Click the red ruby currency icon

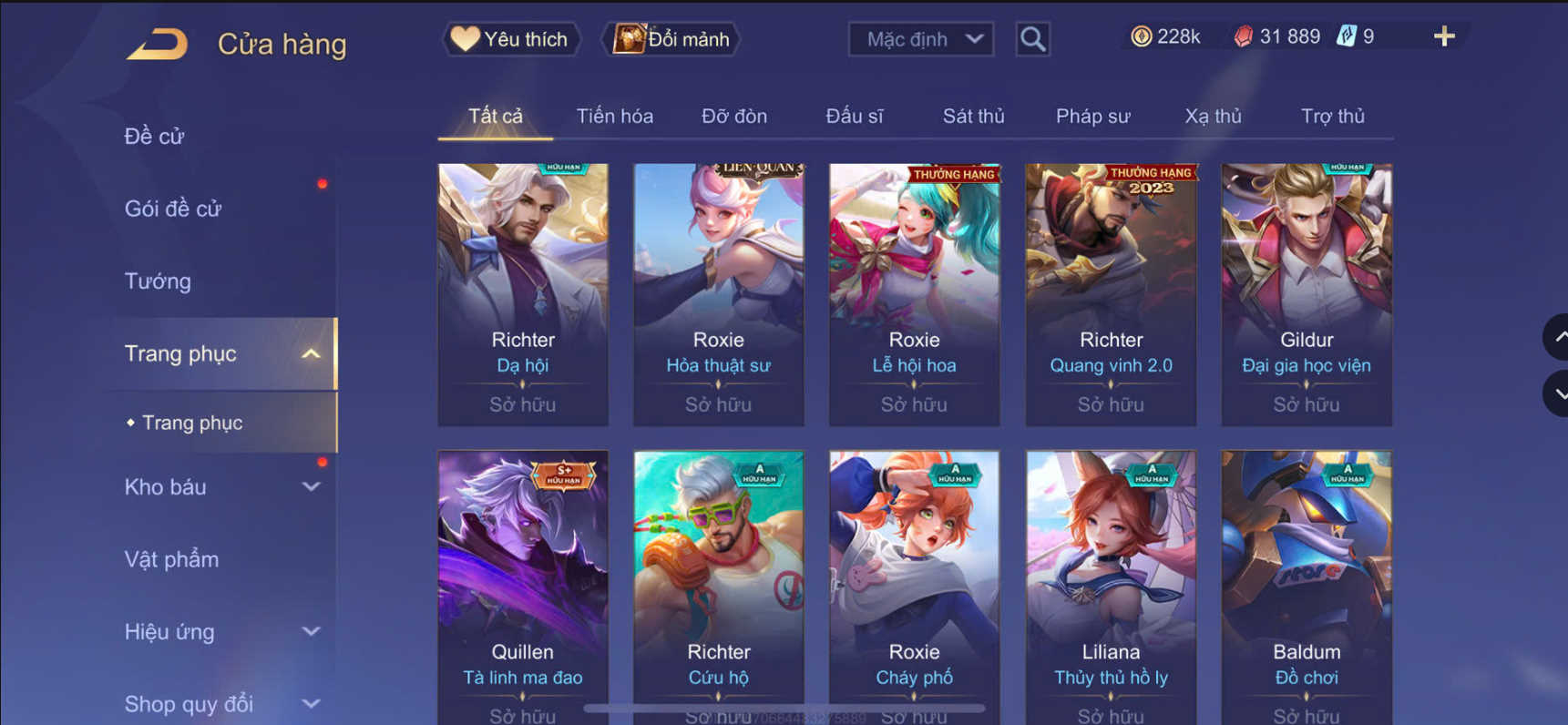pyautogui.click(x=1243, y=36)
